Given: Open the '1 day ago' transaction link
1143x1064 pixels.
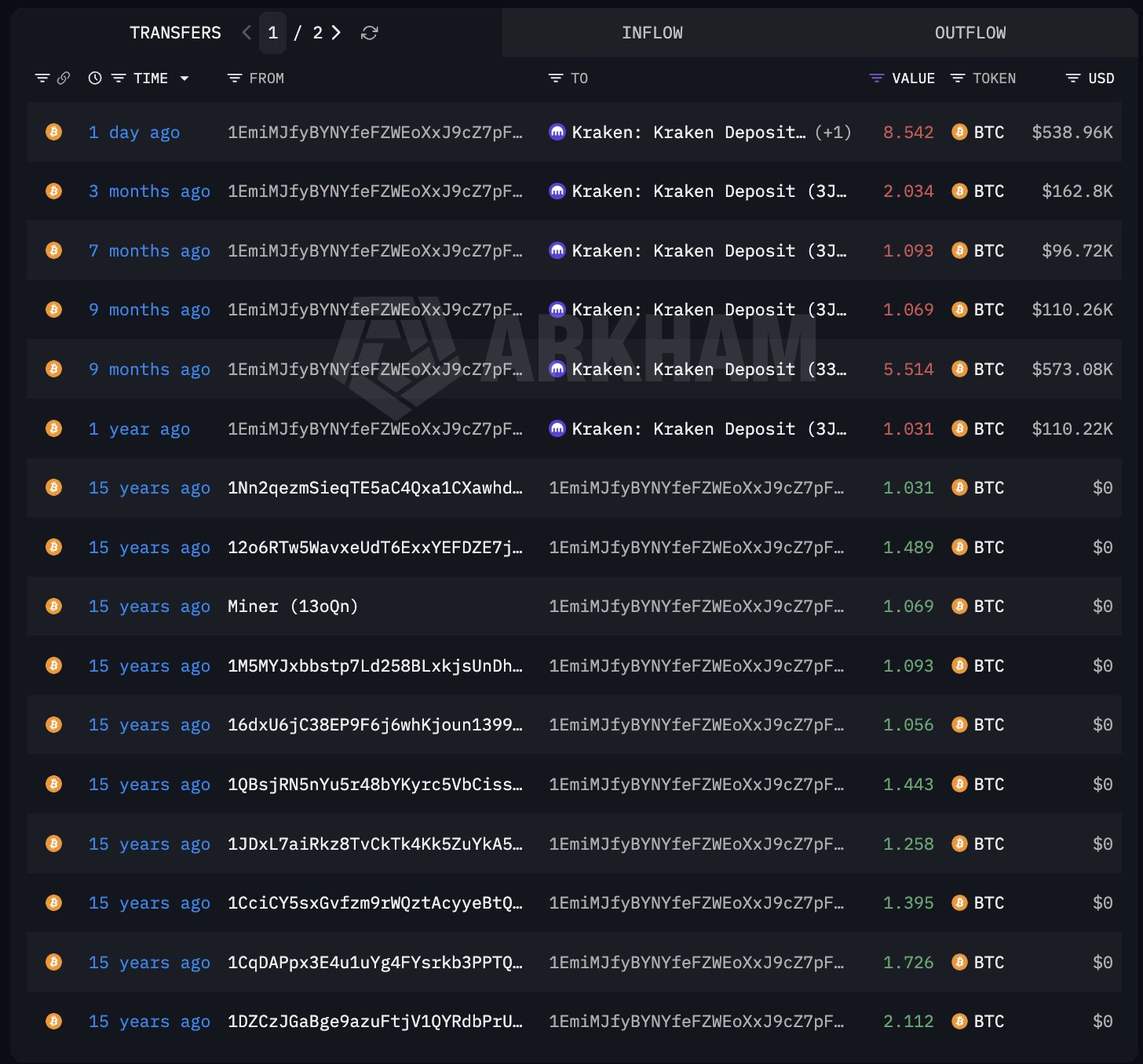Looking at the screenshot, I should [x=134, y=133].
